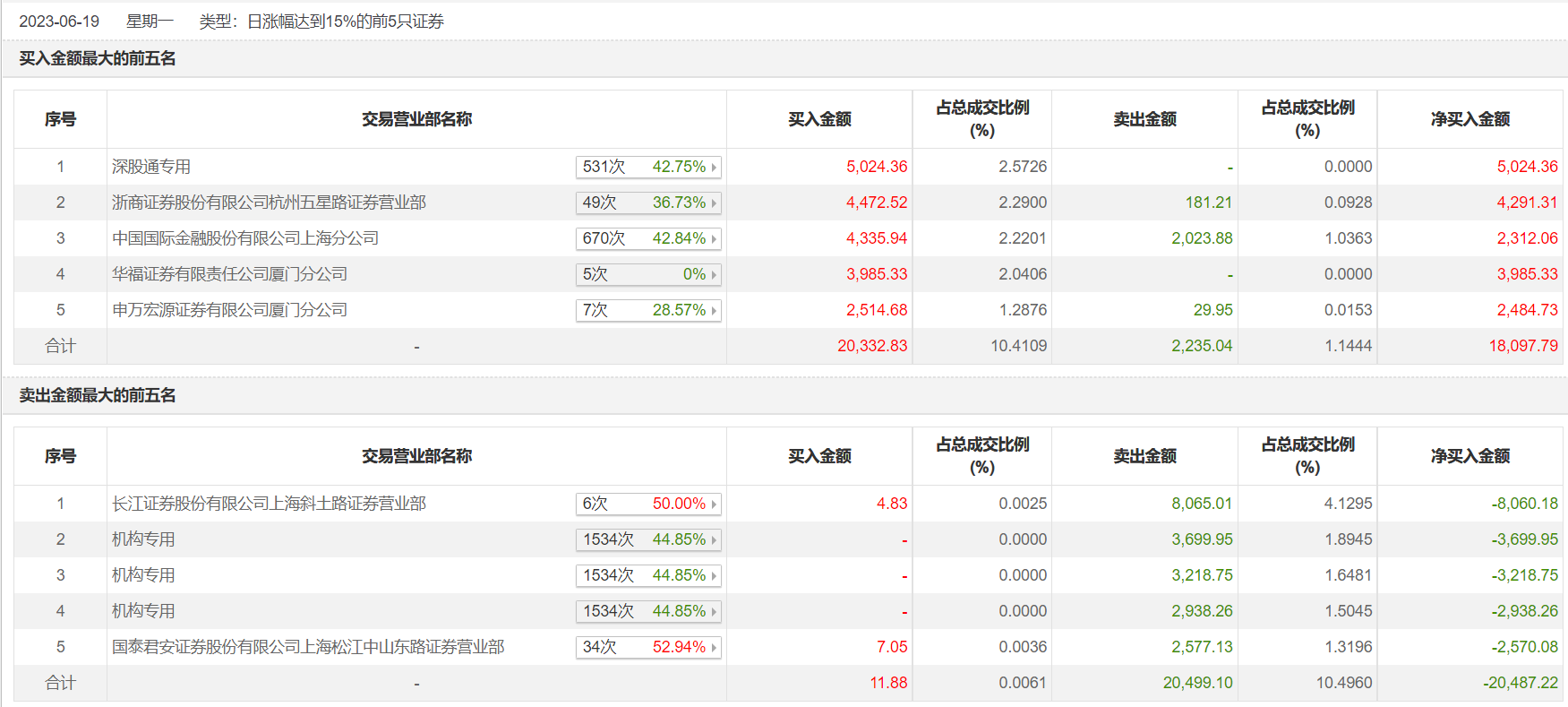Click 净买入金额 header in the bottom table
The image size is (1568, 707).
pyautogui.click(x=1469, y=456)
